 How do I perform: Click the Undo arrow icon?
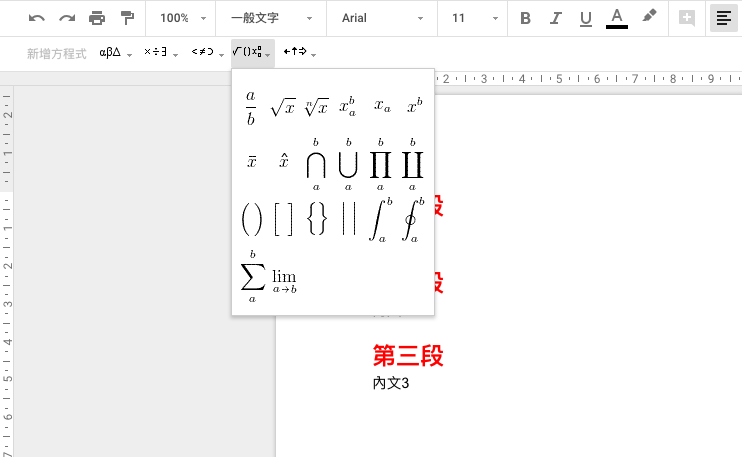click(37, 18)
